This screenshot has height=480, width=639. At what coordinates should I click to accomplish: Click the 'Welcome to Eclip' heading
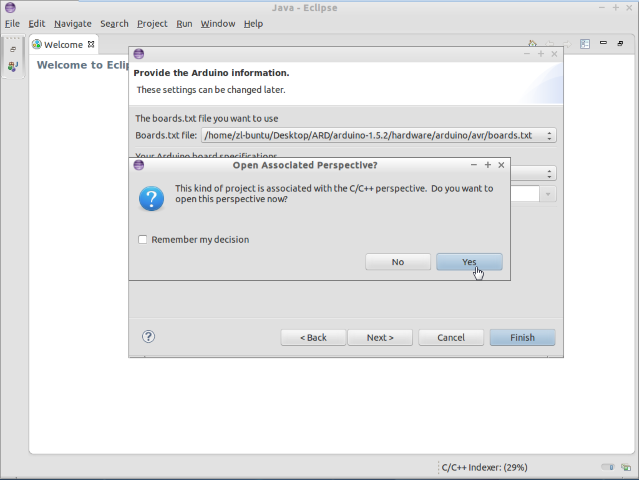(x=83, y=65)
